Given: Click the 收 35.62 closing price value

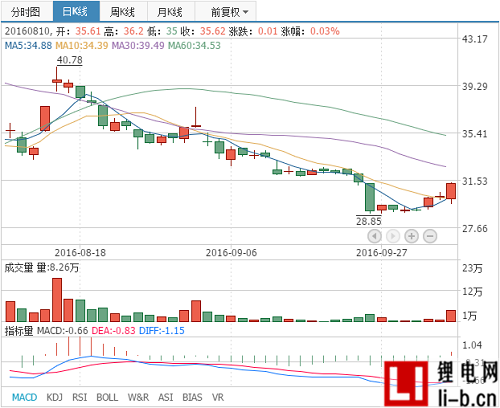Looking at the screenshot, I should point(213,31).
